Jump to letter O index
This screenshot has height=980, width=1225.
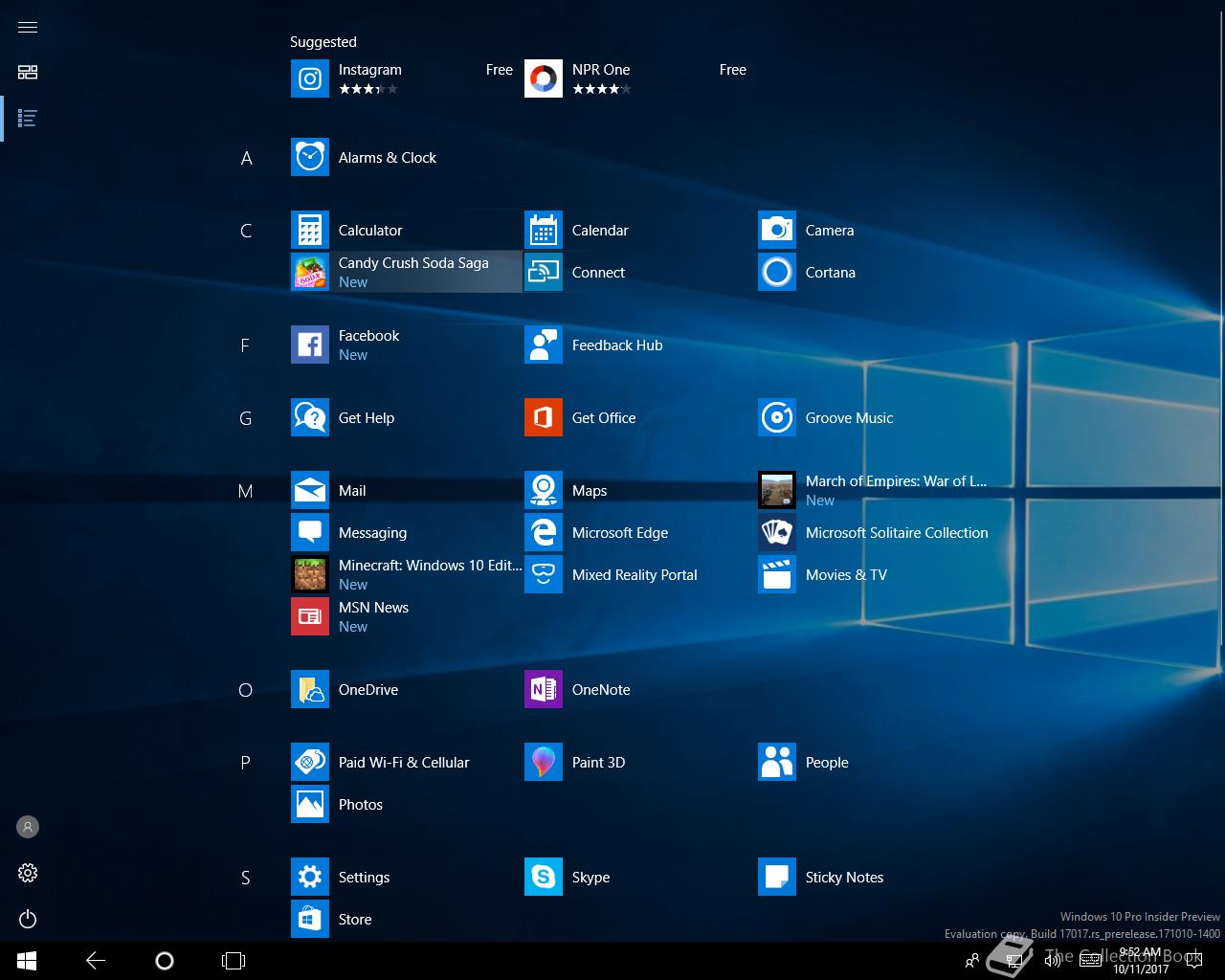click(246, 690)
